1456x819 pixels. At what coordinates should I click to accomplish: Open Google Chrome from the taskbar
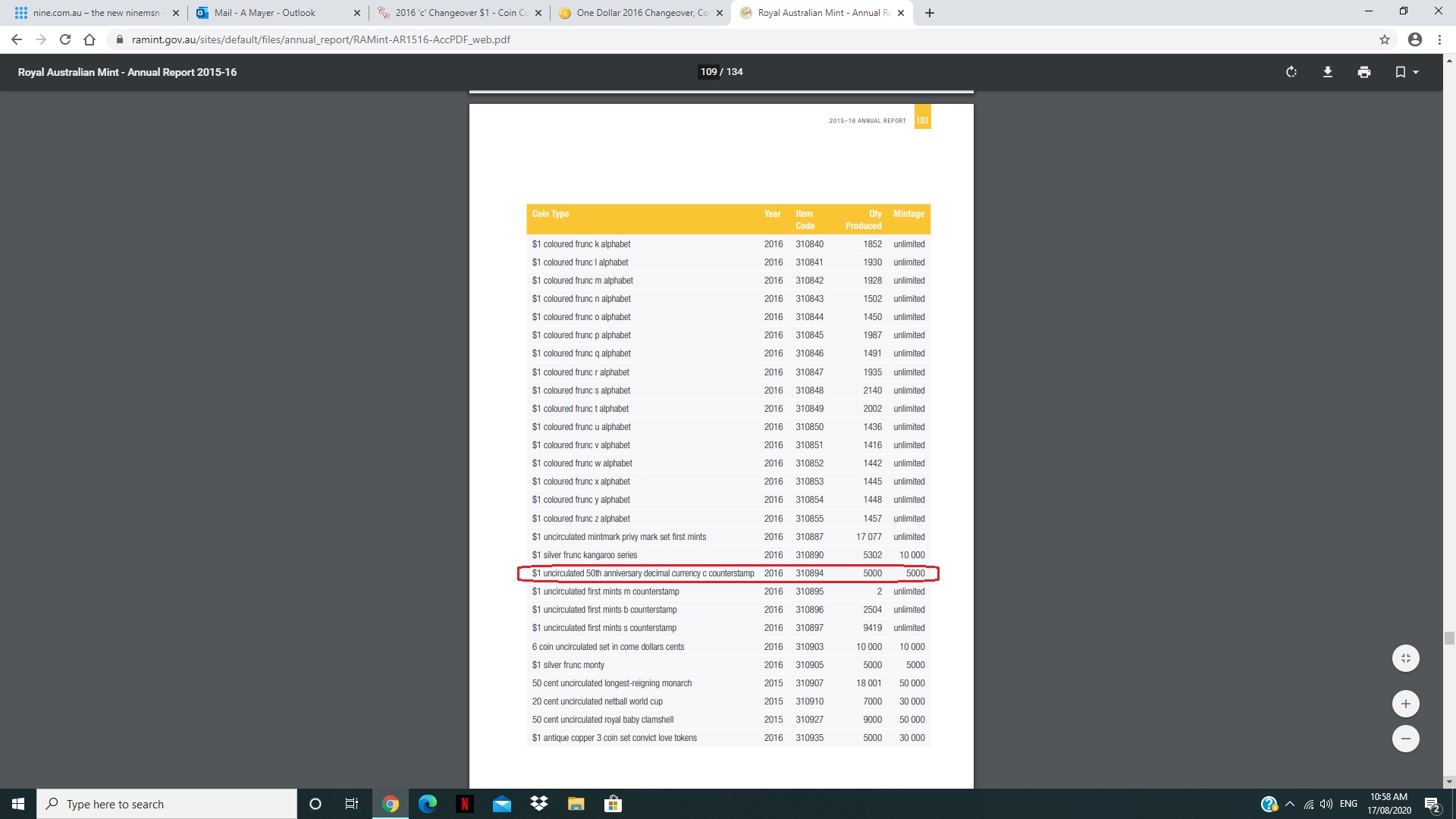pyautogui.click(x=391, y=804)
